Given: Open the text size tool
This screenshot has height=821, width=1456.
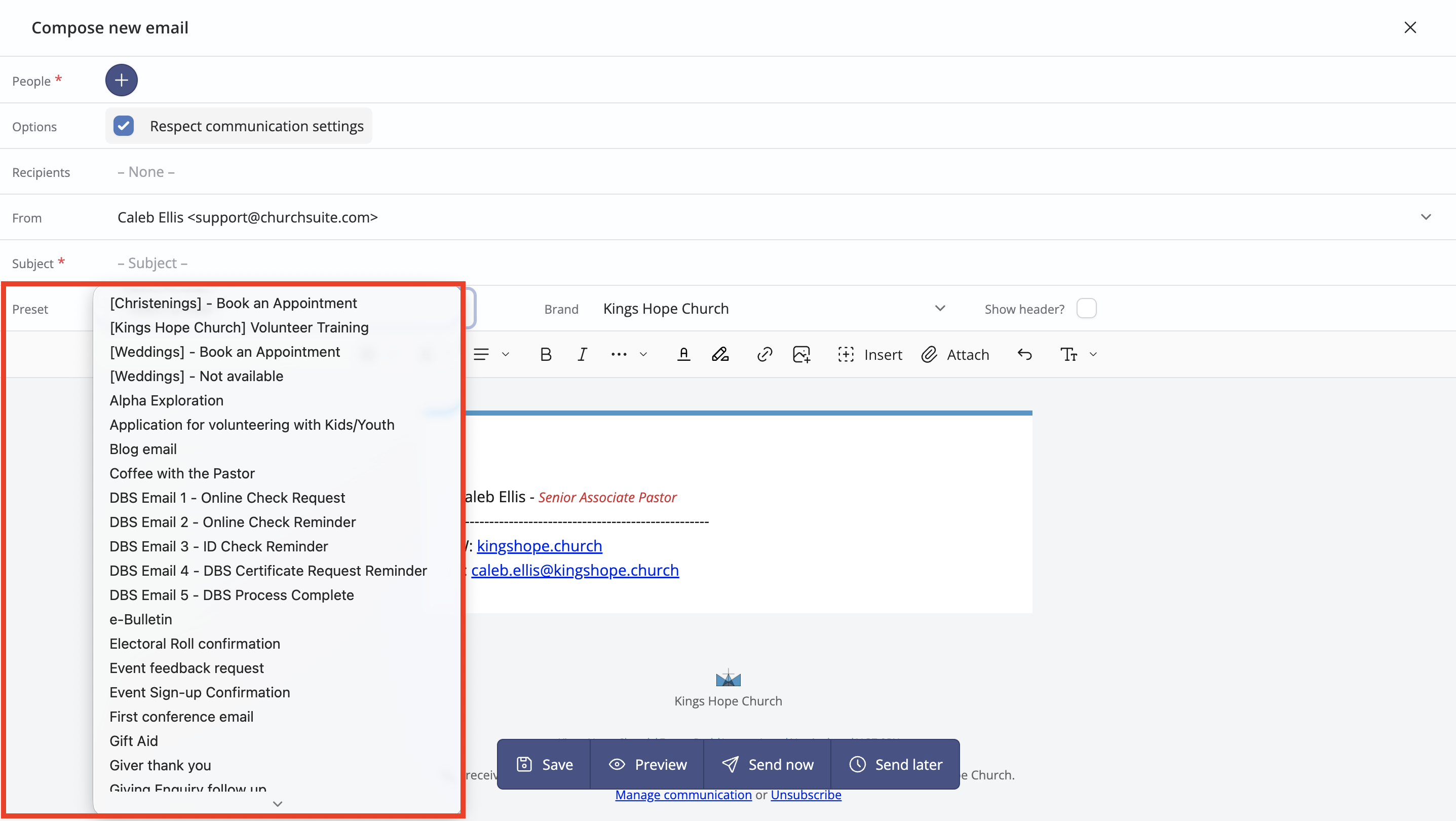Looking at the screenshot, I should (x=1068, y=355).
